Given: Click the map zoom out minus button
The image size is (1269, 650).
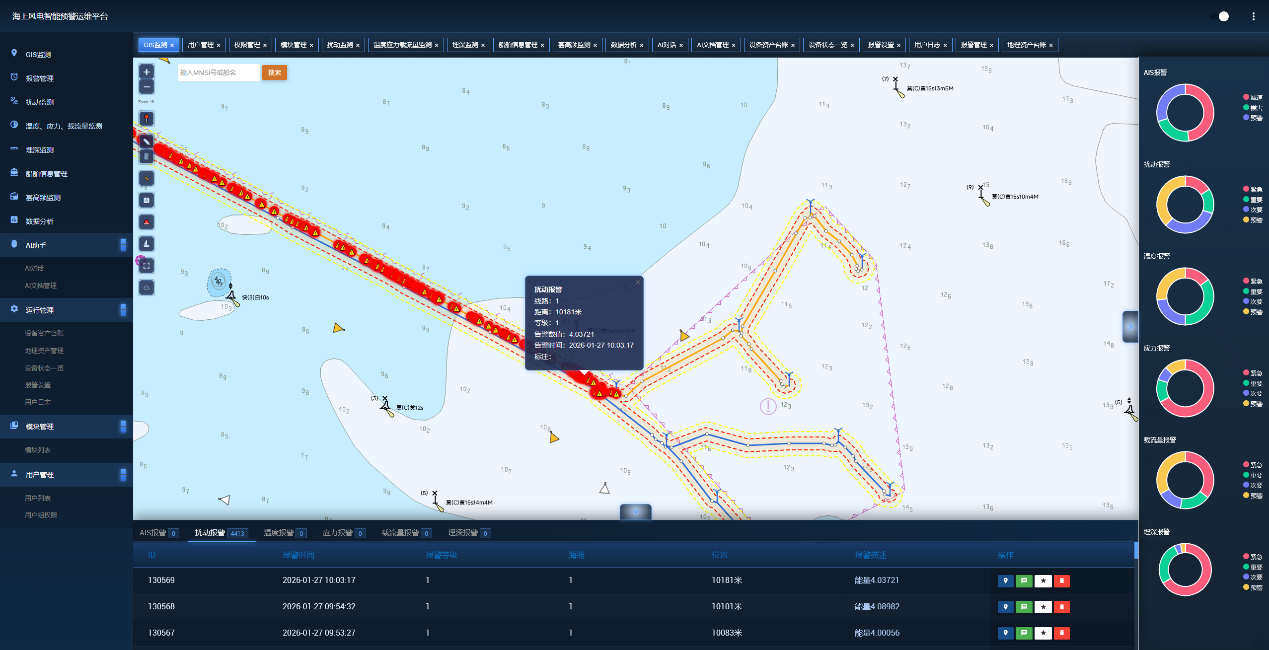Looking at the screenshot, I should pyautogui.click(x=147, y=87).
